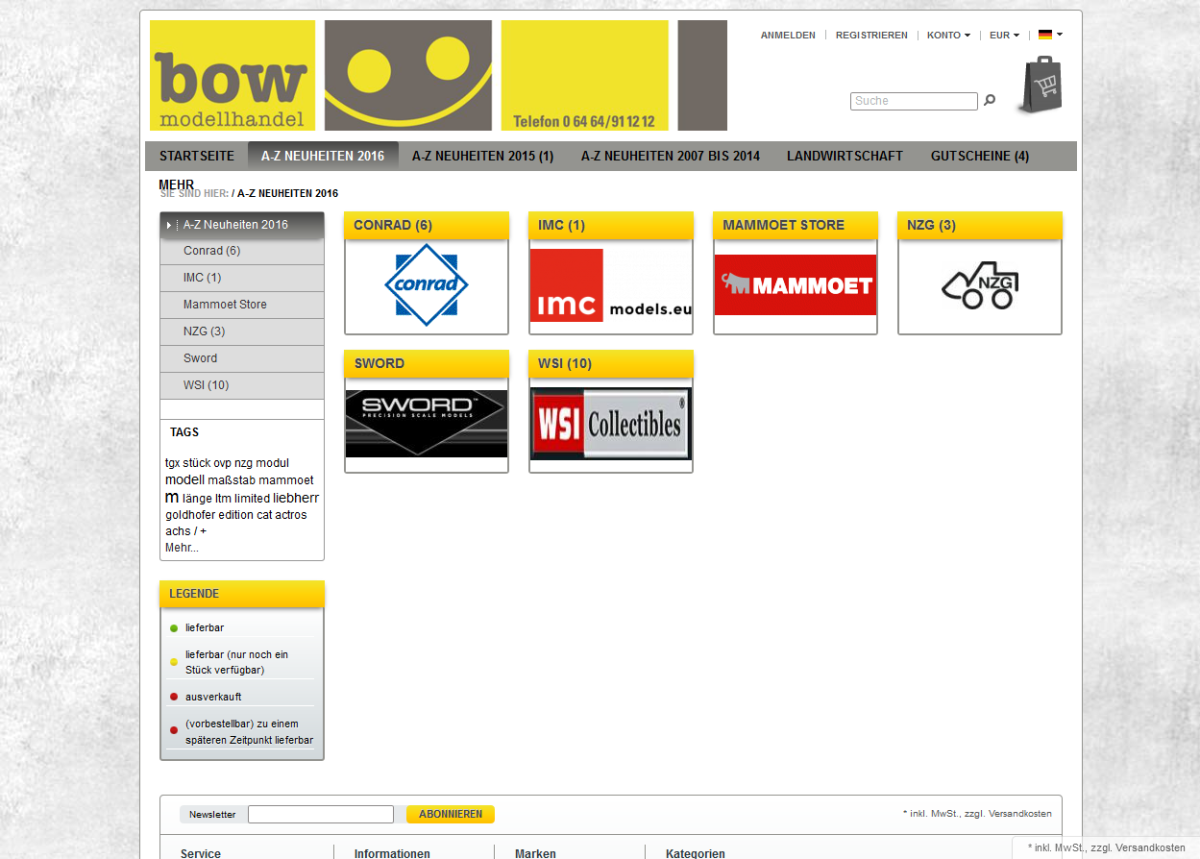Open the GUTSCHEINE (4) tab
The width and height of the screenshot is (1200, 859).
980,156
